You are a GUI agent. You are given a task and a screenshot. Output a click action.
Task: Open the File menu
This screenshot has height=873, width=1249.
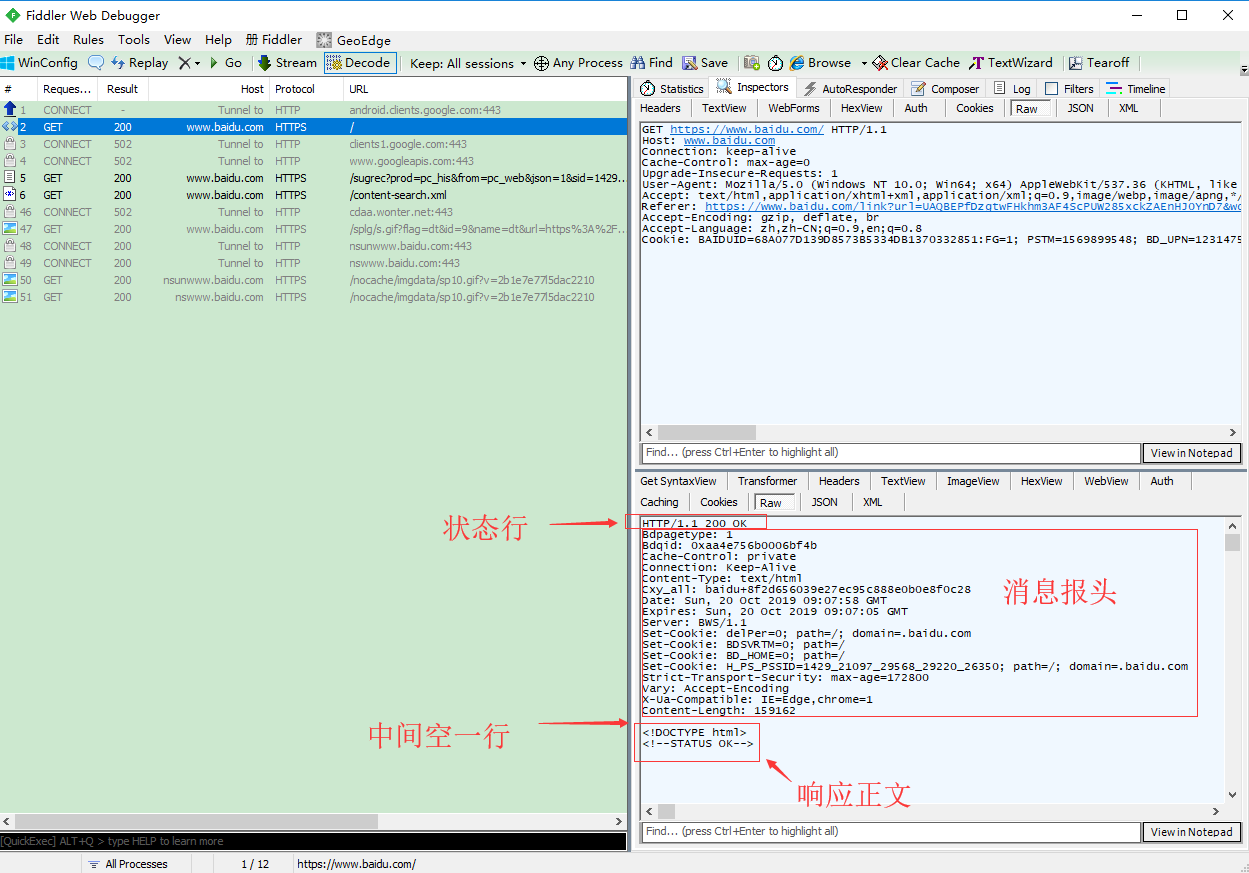pos(13,40)
